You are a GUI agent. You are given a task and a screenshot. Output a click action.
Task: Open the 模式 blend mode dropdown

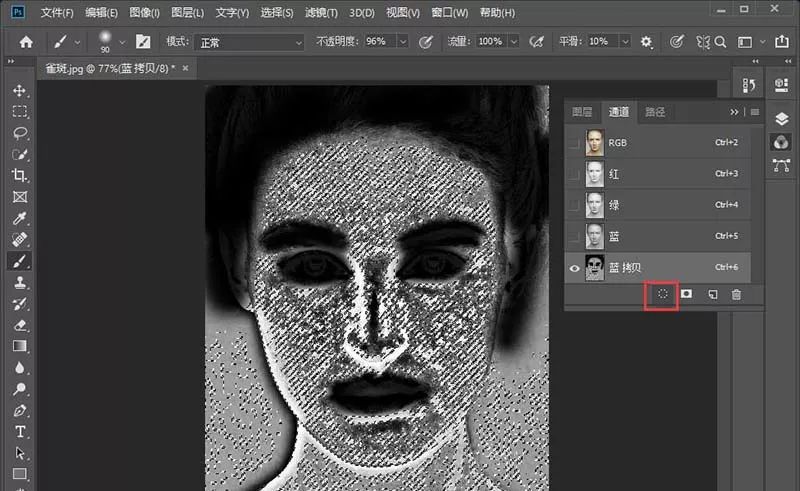248,42
